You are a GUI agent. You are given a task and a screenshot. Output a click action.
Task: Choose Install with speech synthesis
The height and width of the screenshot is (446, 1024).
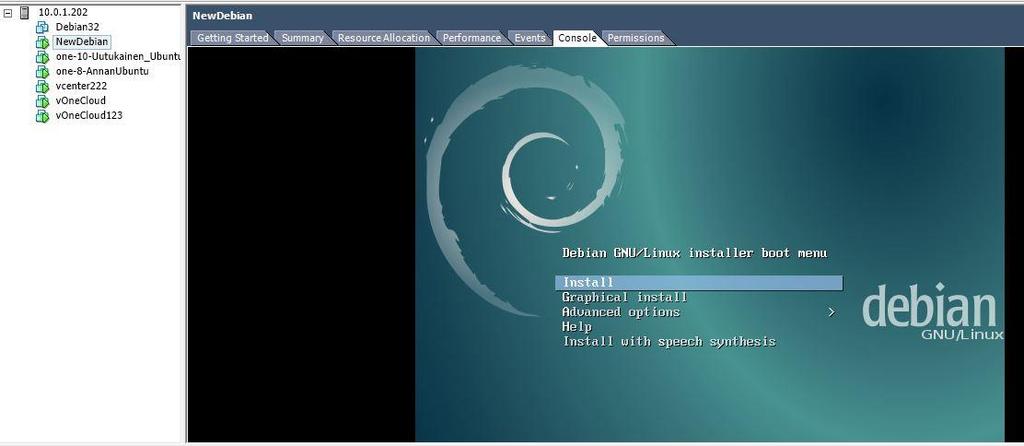coord(669,342)
